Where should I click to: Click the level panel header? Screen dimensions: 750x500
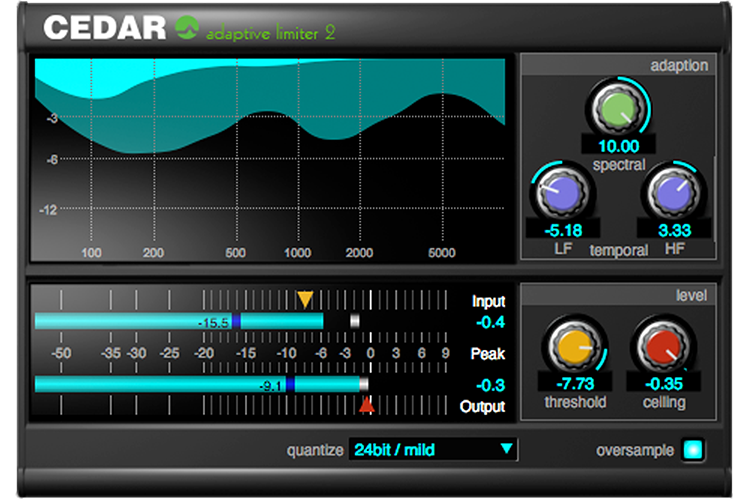(x=618, y=295)
